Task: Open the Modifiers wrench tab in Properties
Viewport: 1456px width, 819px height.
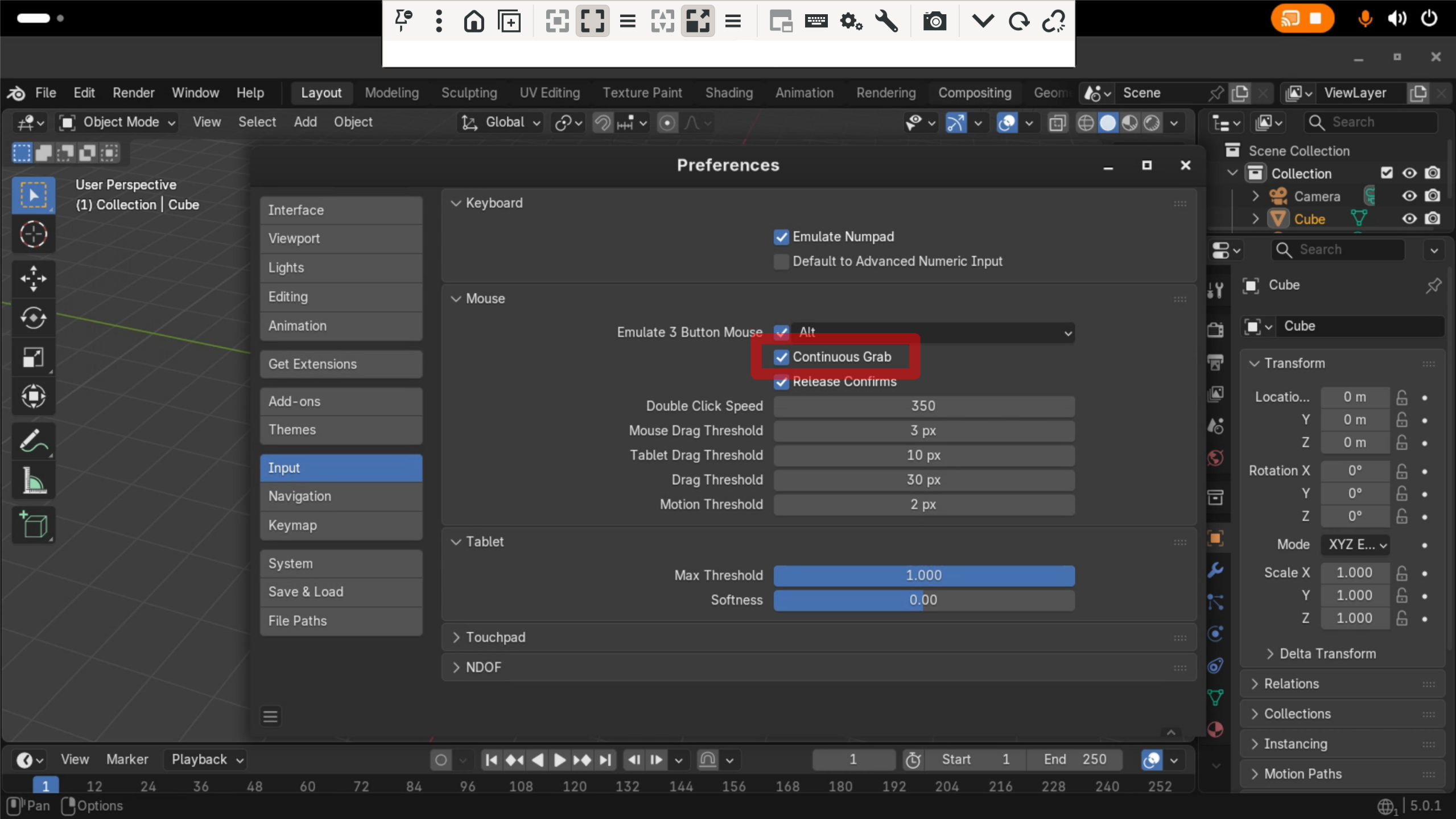Action: 1215,570
